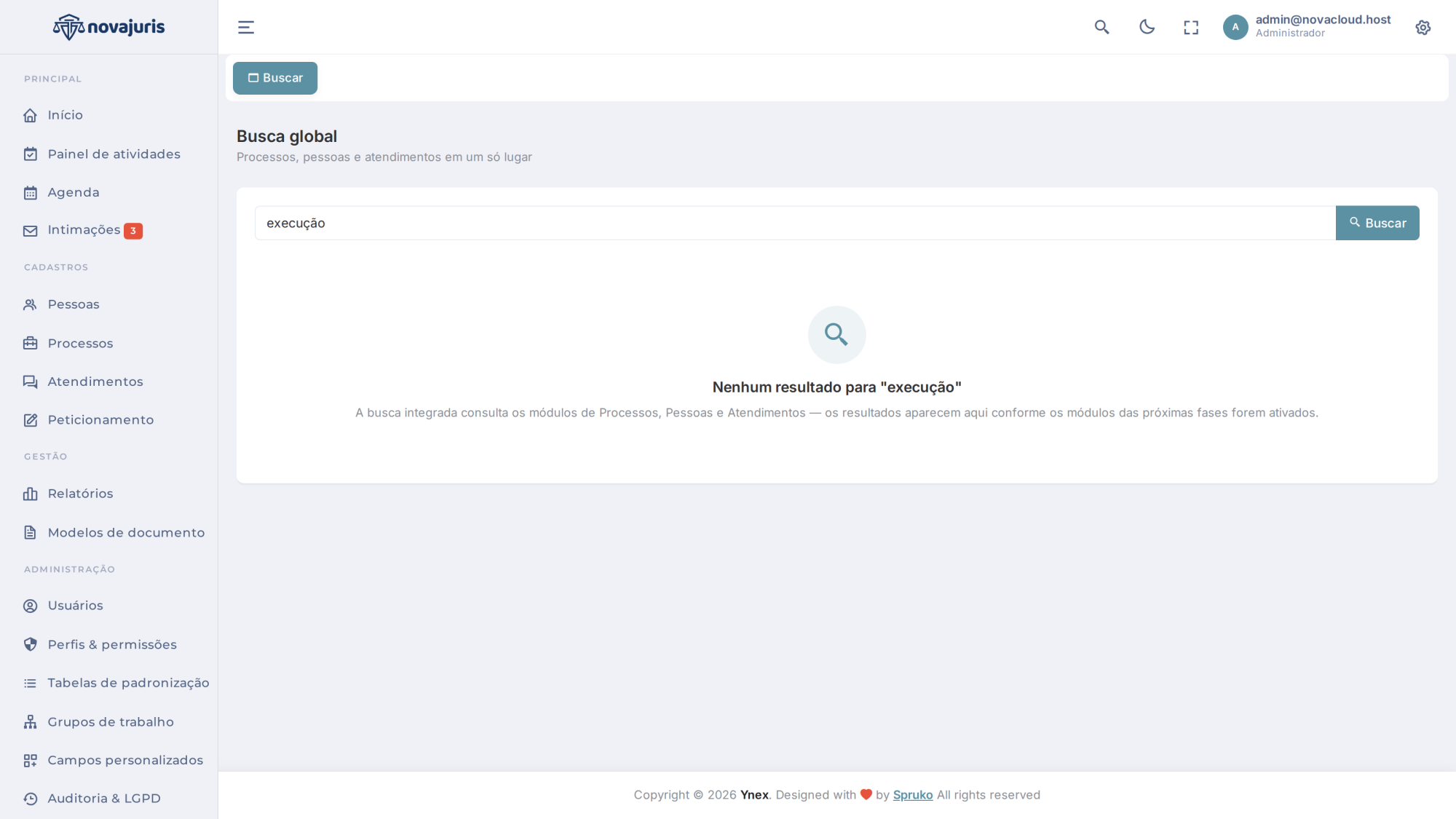Click the admin user avatar

pyautogui.click(x=1235, y=28)
